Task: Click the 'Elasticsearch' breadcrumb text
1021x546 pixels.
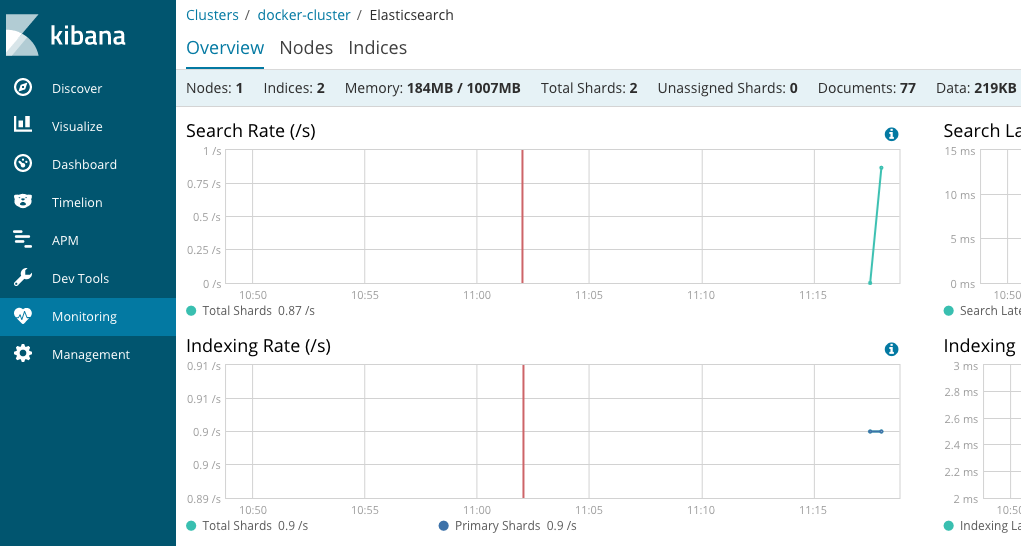Action: (412, 15)
